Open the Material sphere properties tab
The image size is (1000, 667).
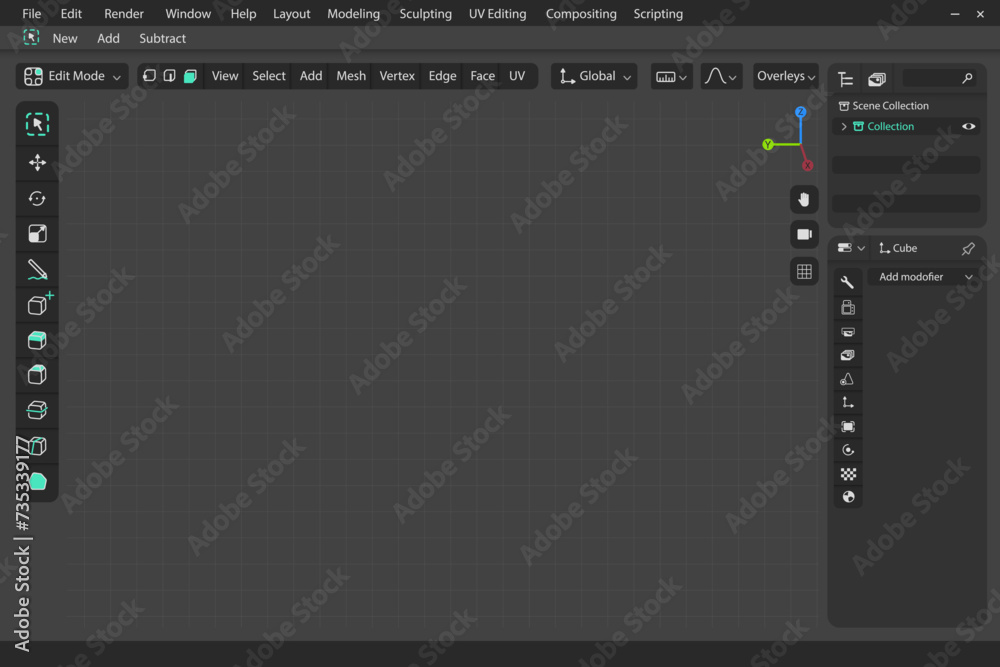(848, 497)
